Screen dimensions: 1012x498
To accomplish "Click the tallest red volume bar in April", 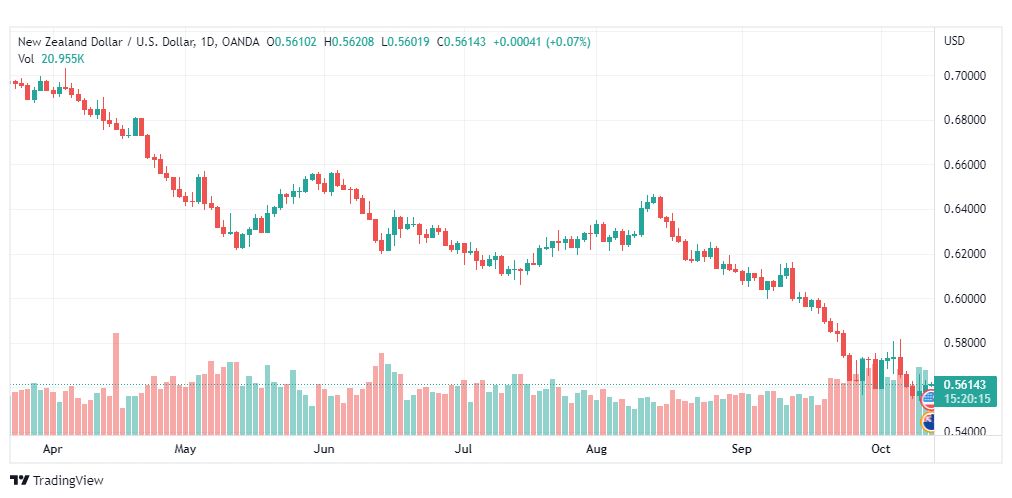I will tap(116, 384).
